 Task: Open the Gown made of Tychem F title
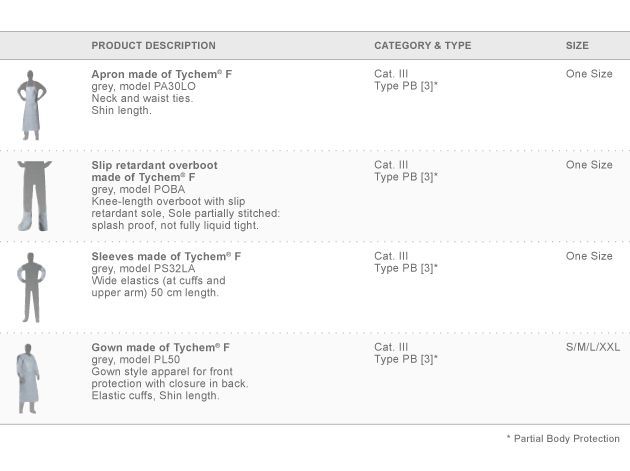(x=160, y=347)
